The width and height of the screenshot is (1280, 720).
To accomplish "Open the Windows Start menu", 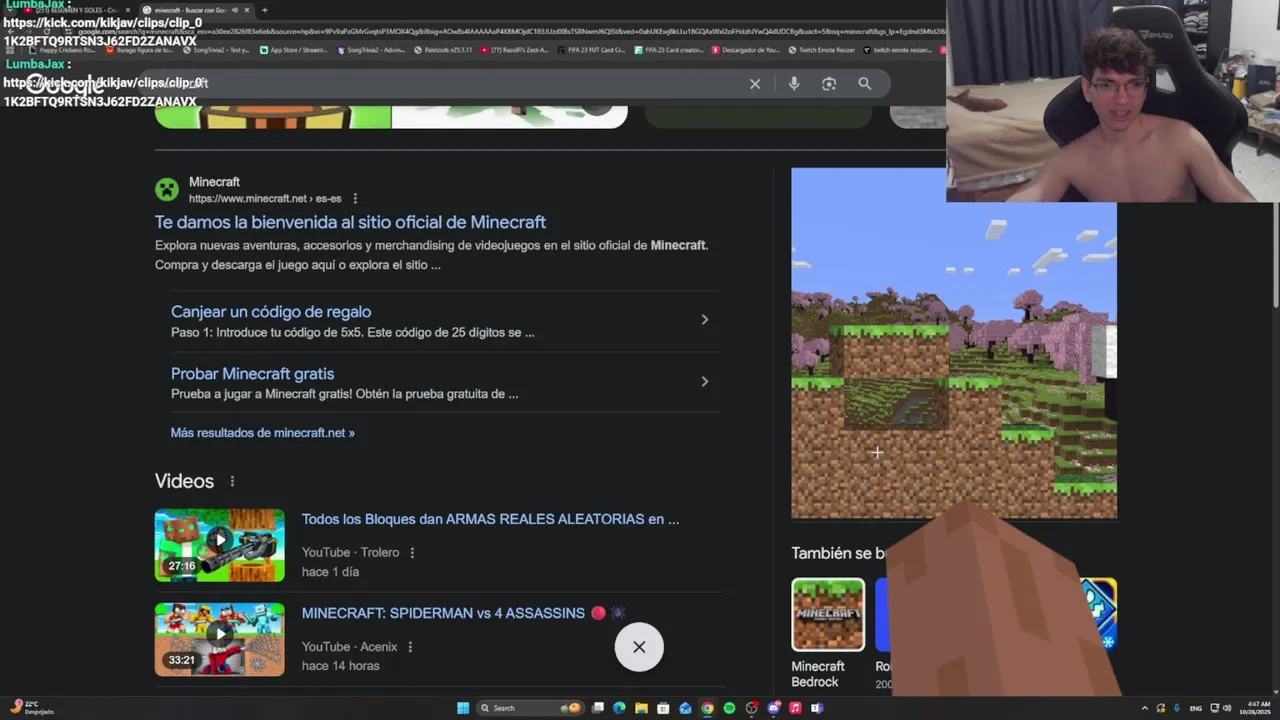I will click(x=462, y=708).
